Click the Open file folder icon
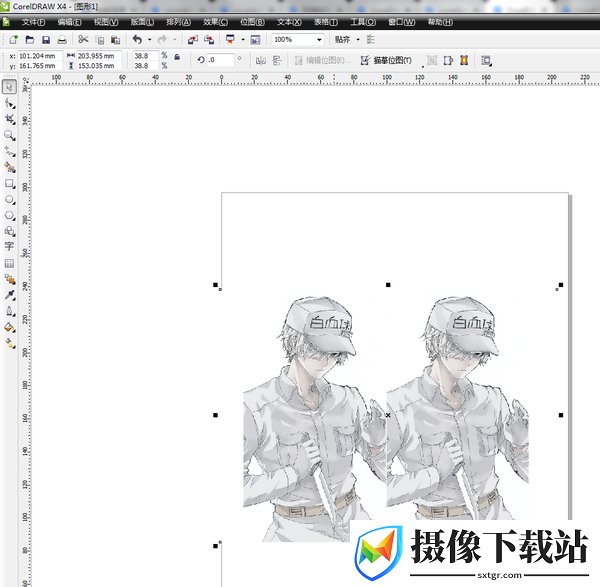Image resolution: width=600 pixels, height=587 pixels. pos(30,39)
